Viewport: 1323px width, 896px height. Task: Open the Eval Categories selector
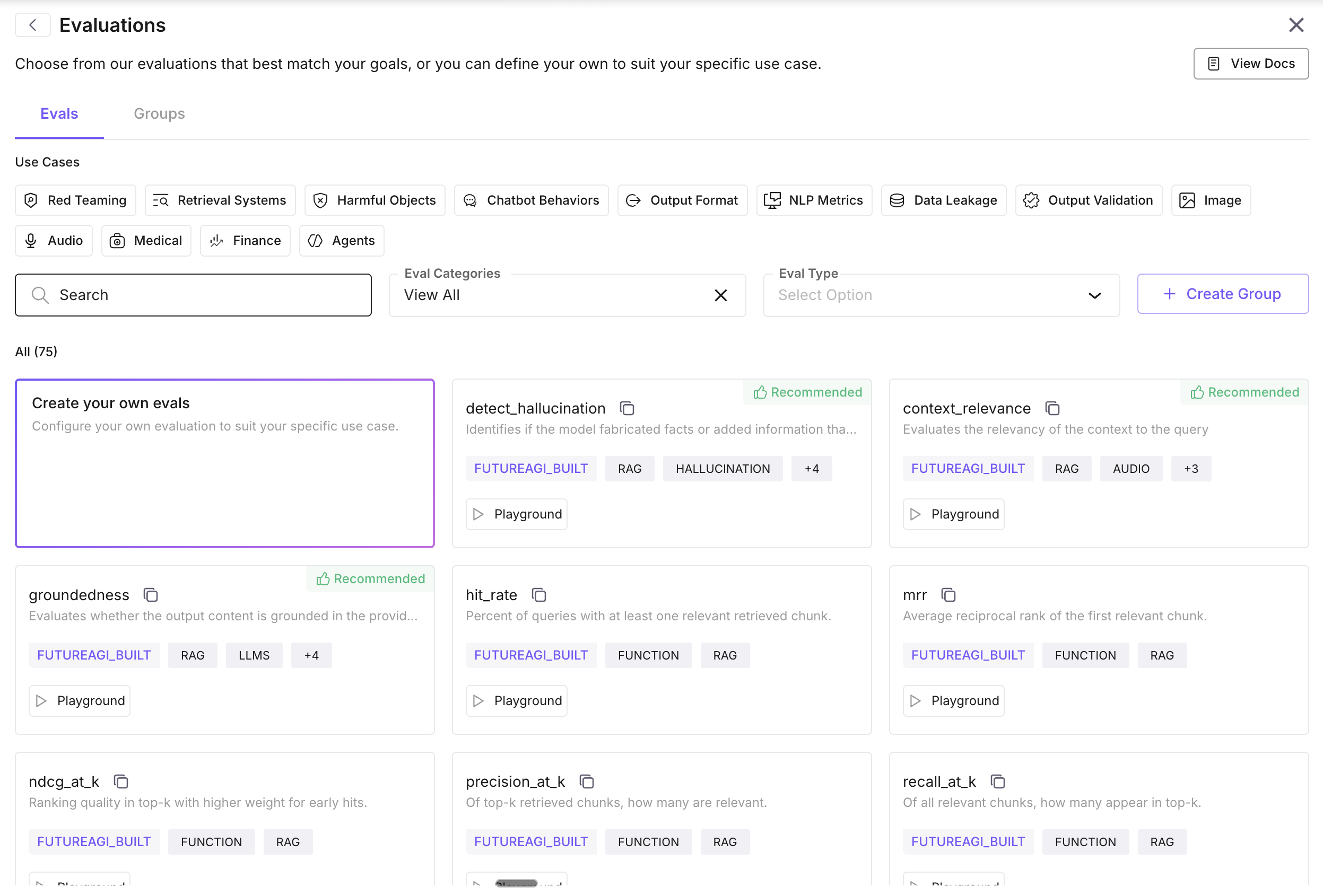(x=546, y=295)
